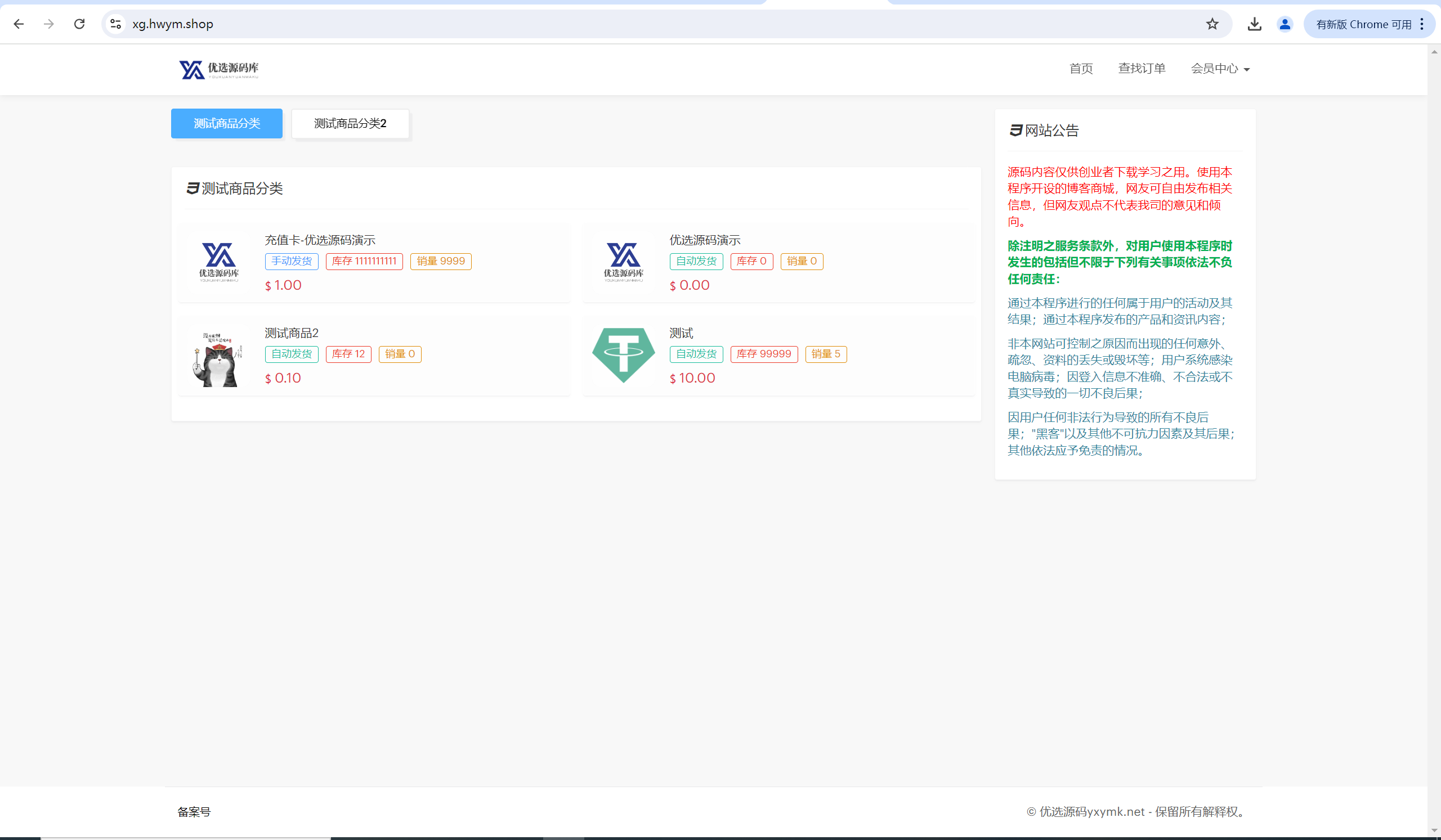
Task: Click 有新版 Chrome 可用 update button
Action: [1363, 24]
